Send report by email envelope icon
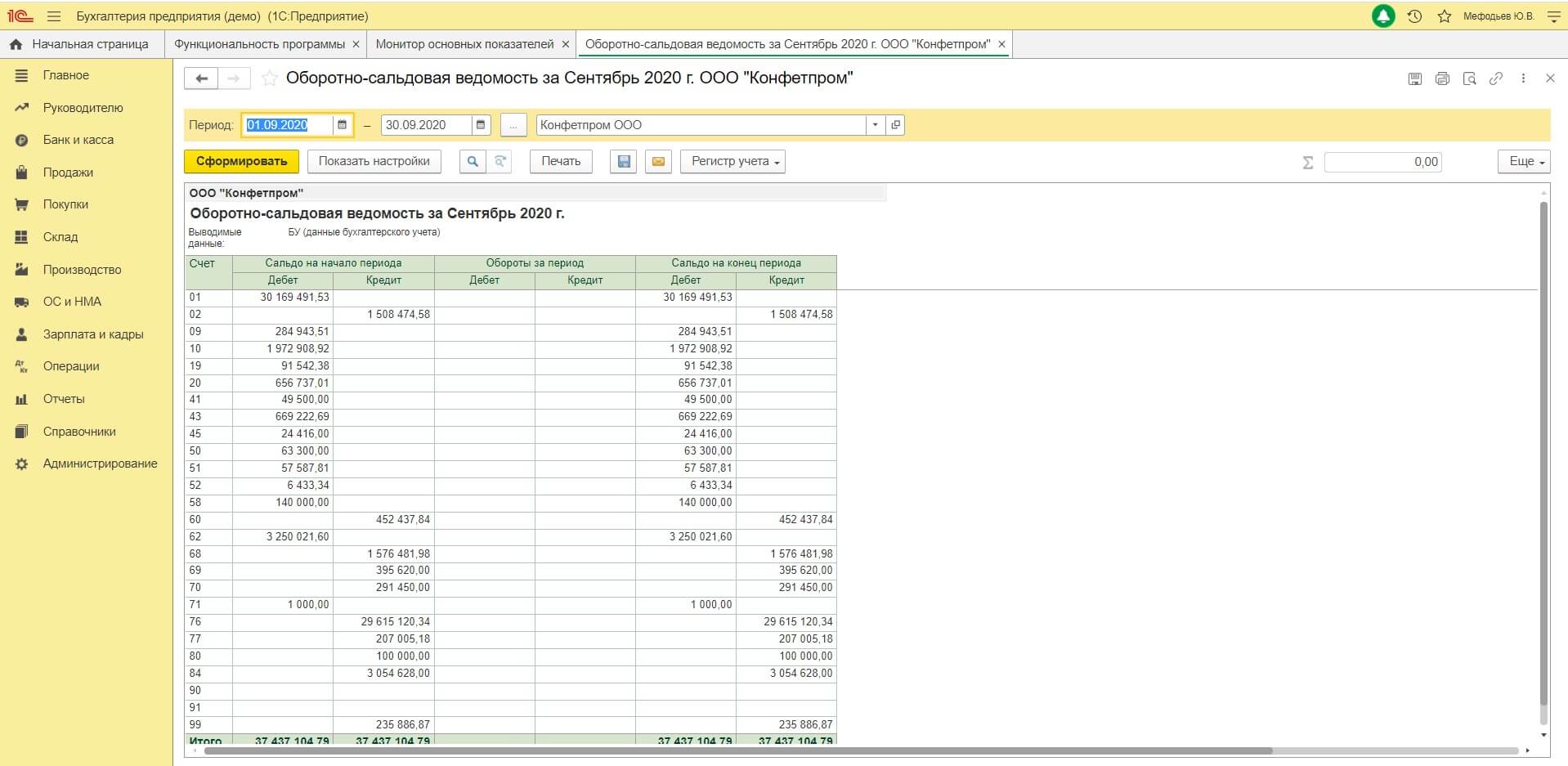1568x766 pixels. pyautogui.click(x=658, y=162)
